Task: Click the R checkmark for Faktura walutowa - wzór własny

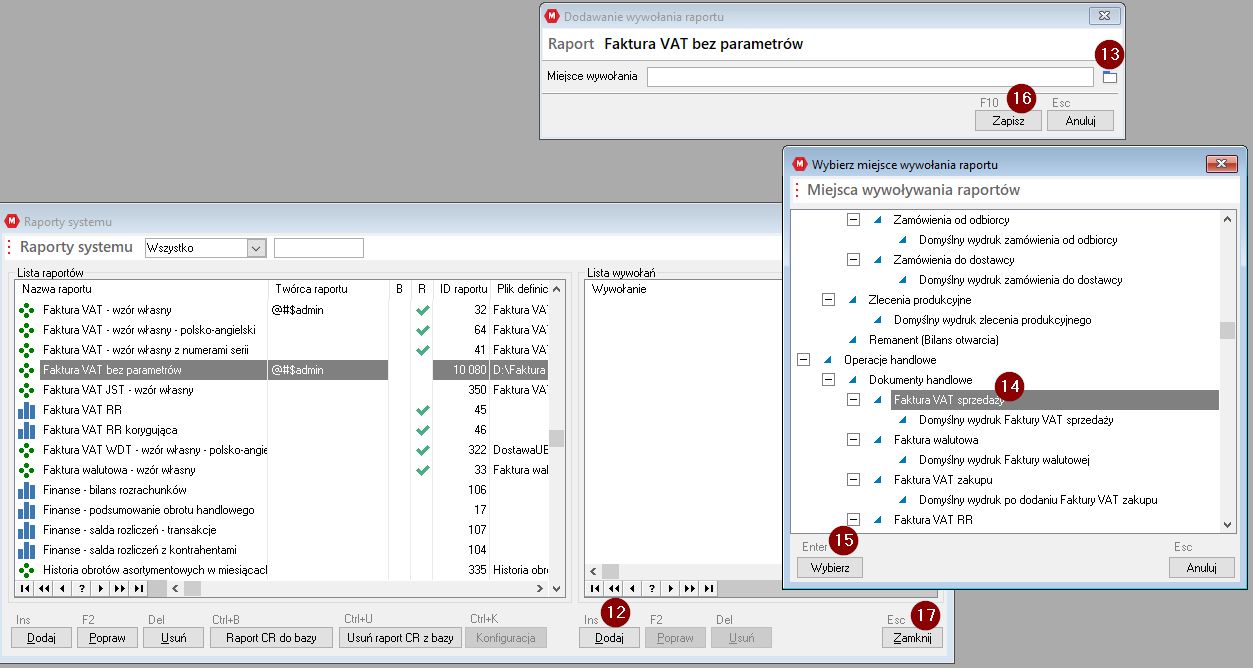Action: pyautogui.click(x=422, y=470)
